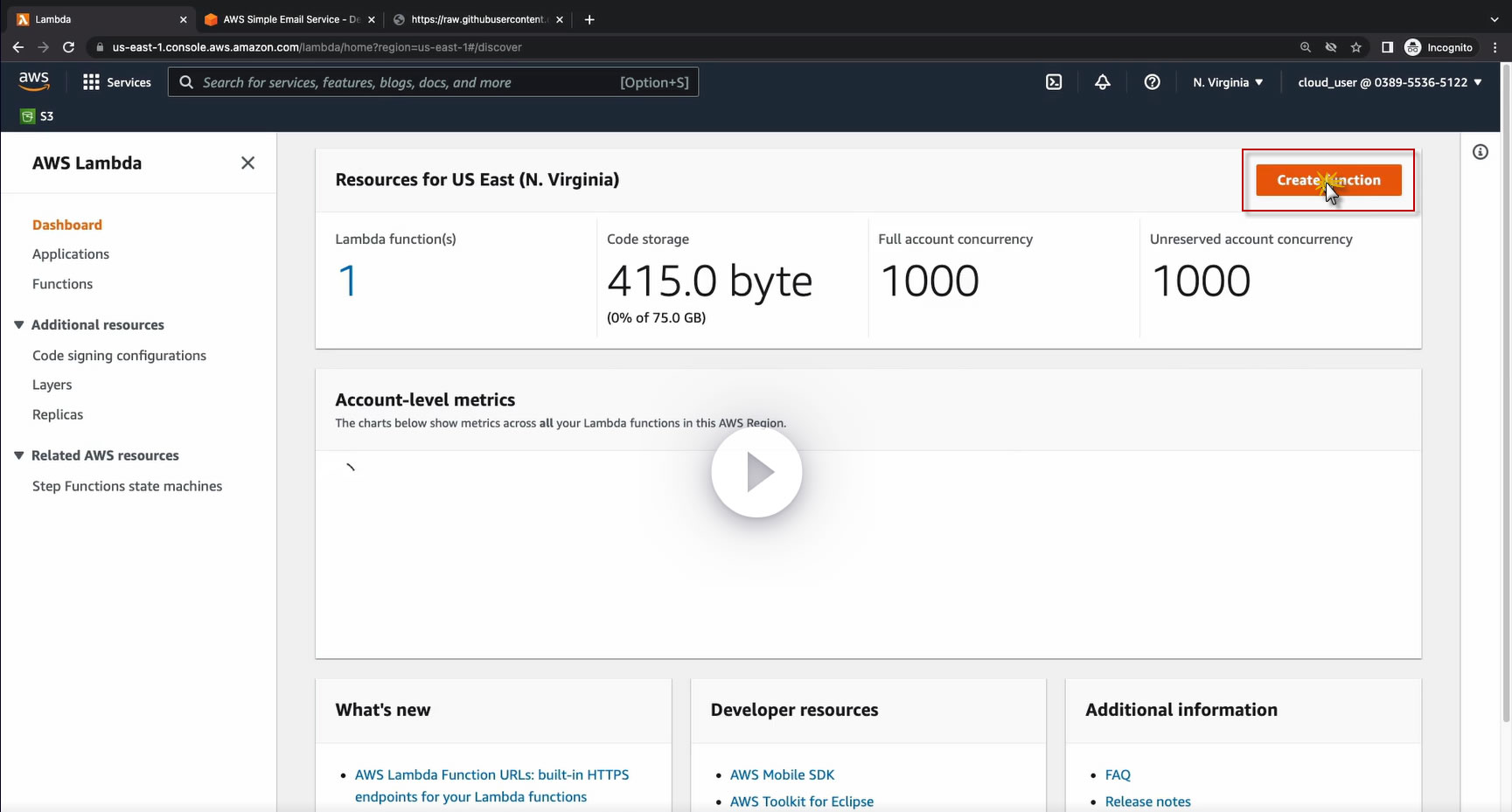Open the notifications bell

click(1103, 82)
